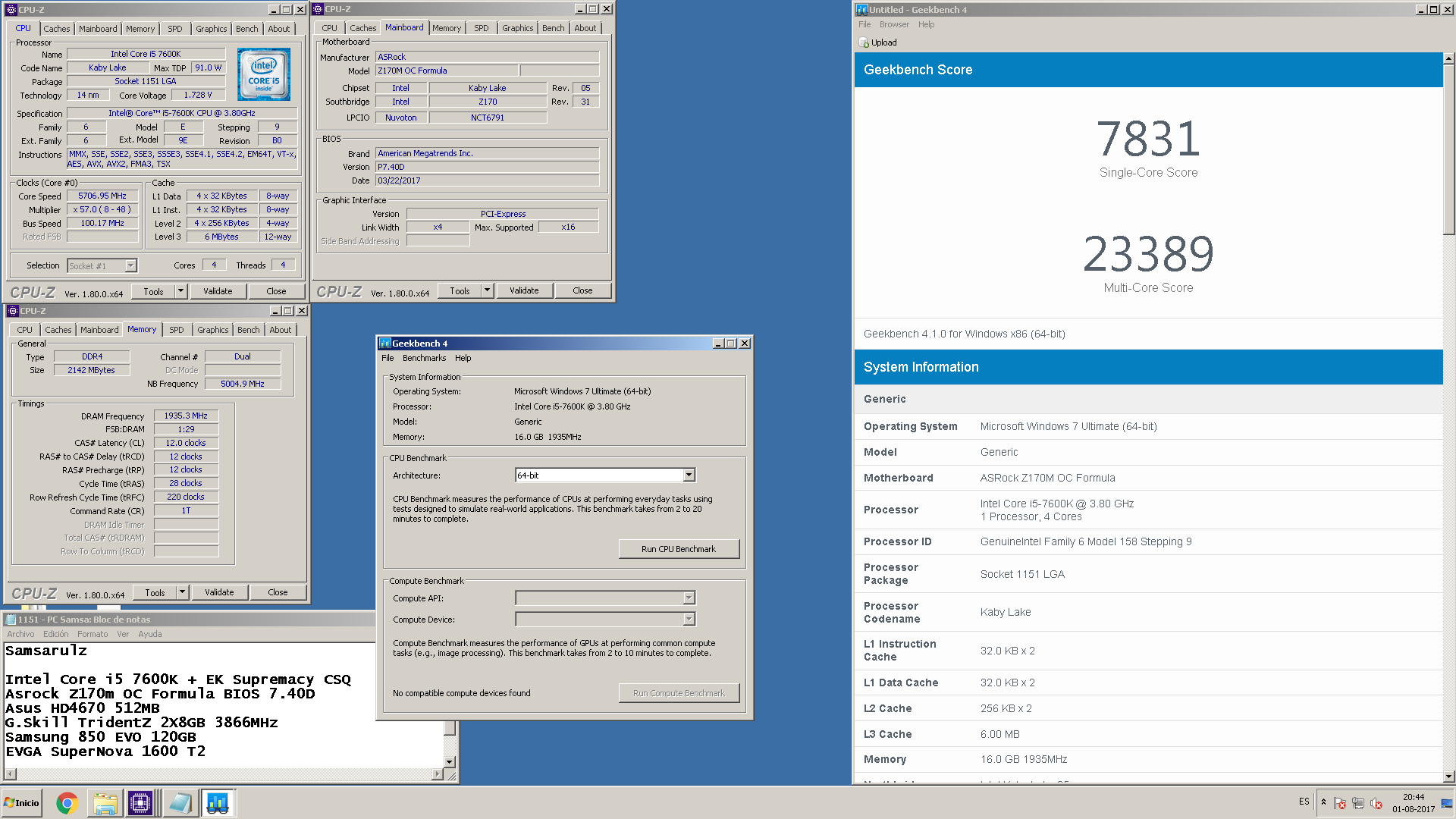The image size is (1456, 819).
Task: Click Run CPU Benchmark button
Action: tap(679, 549)
